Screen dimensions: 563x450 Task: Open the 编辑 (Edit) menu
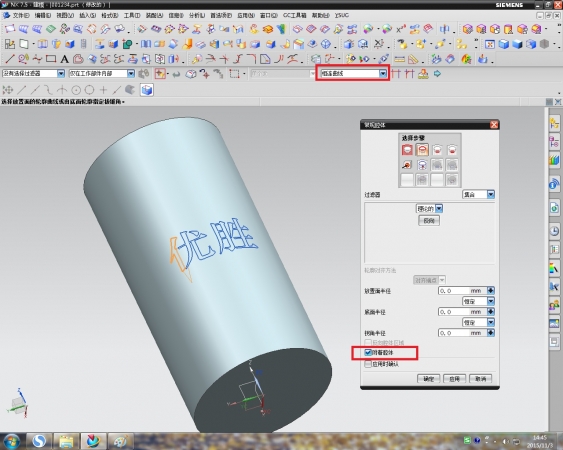click(43, 15)
